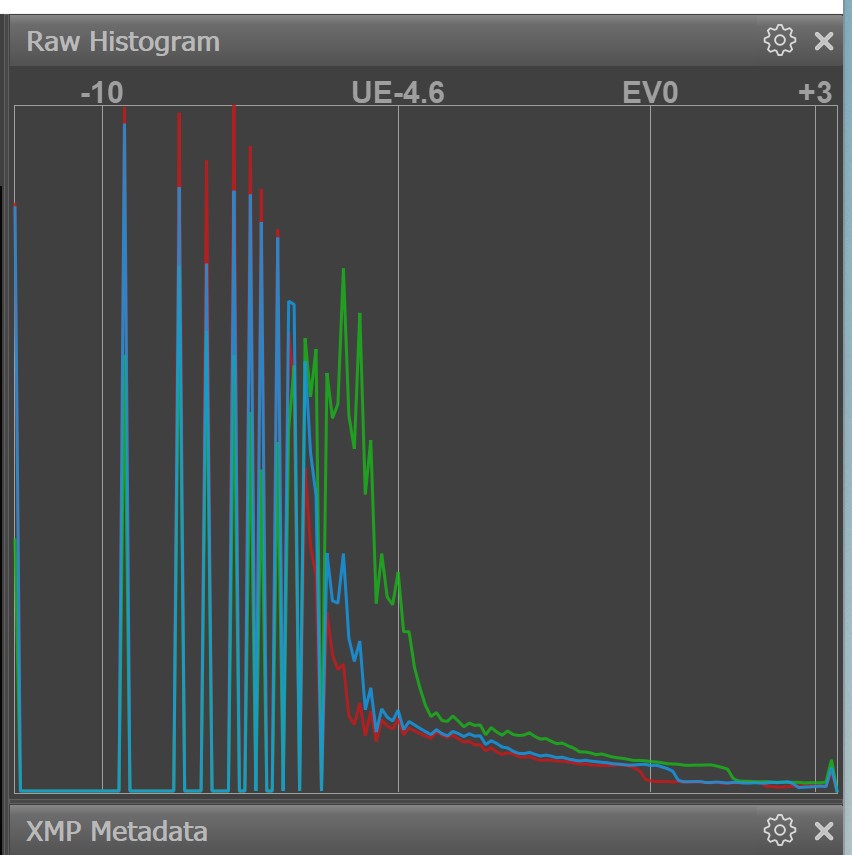Click the -10 vertical gridline
The height and width of the screenshot is (855, 852).
click(102, 450)
